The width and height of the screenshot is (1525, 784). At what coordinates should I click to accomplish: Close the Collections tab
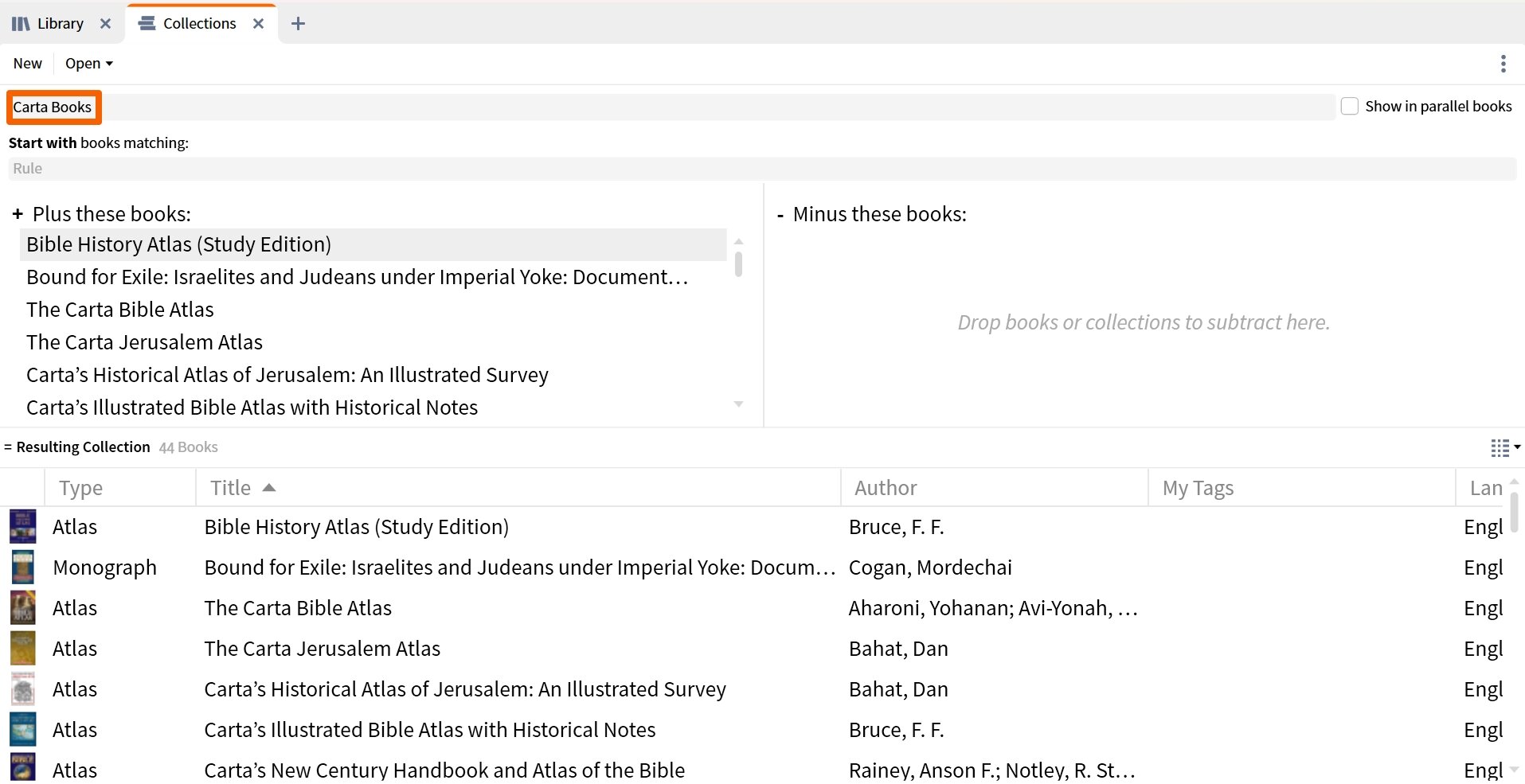[x=258, y=24]
